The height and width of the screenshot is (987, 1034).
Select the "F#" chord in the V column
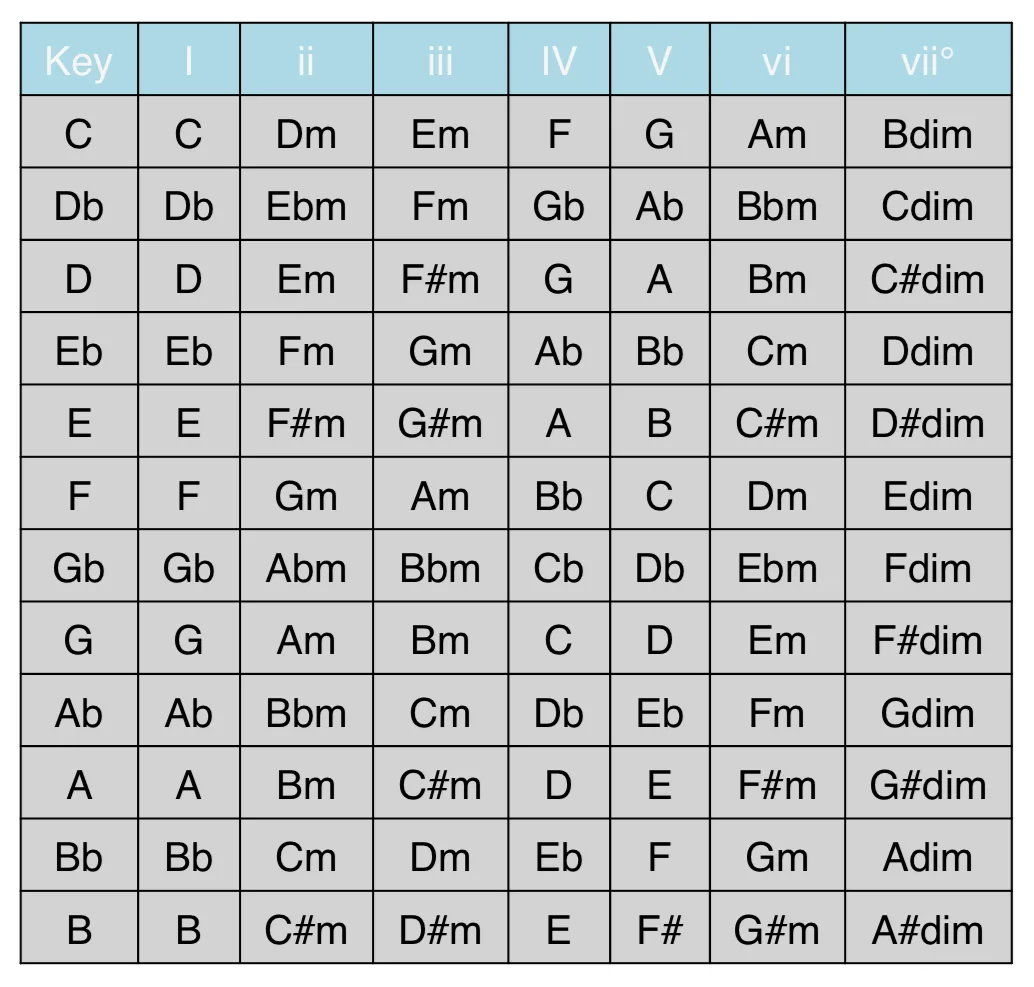pyautogui.click(x=659, y=930)
